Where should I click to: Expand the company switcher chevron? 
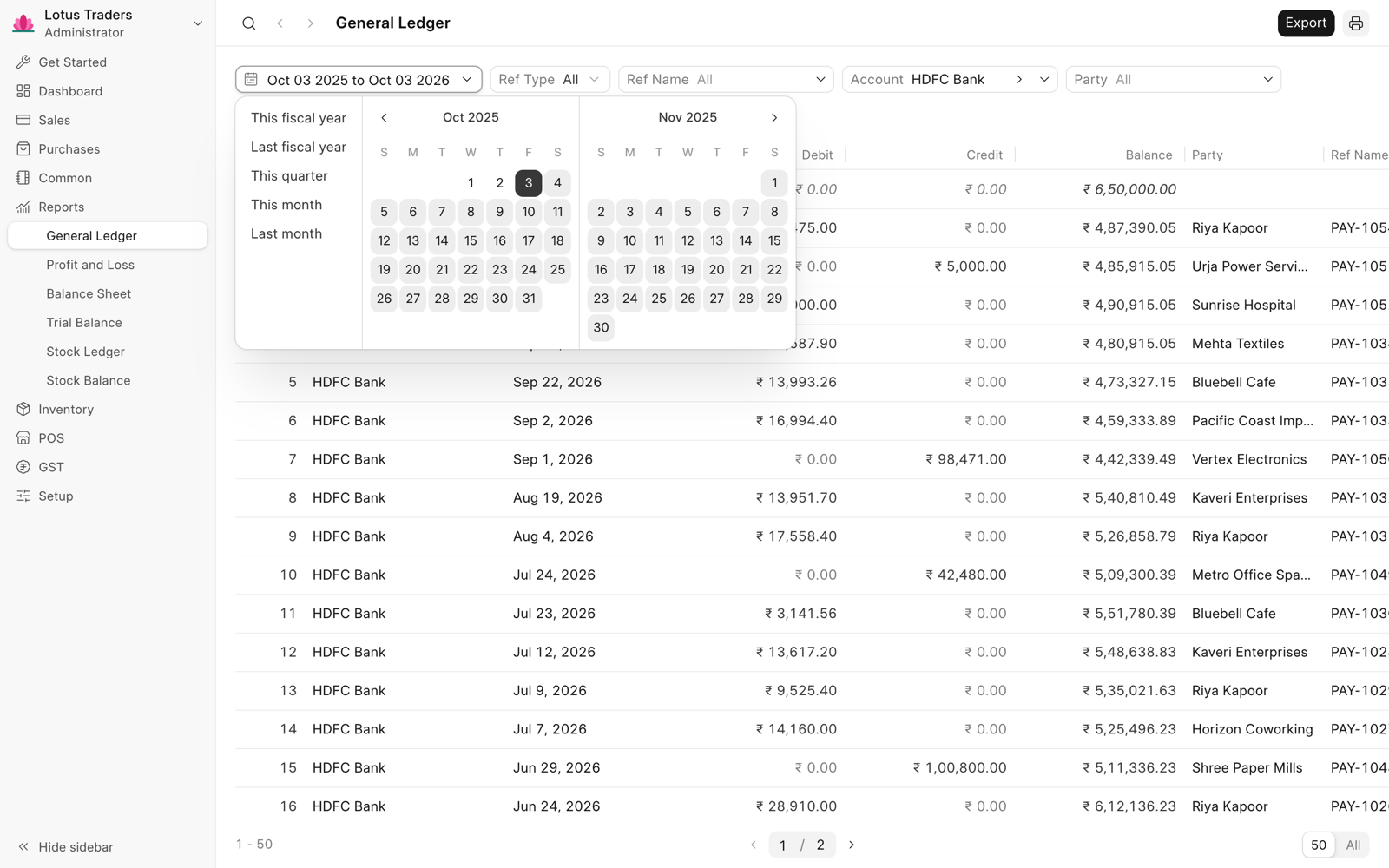tap(198, 23)
